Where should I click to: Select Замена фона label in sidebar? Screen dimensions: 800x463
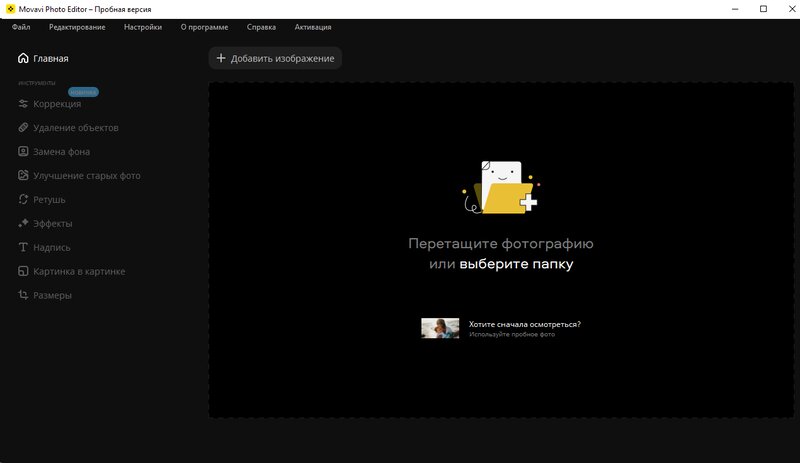61,152
